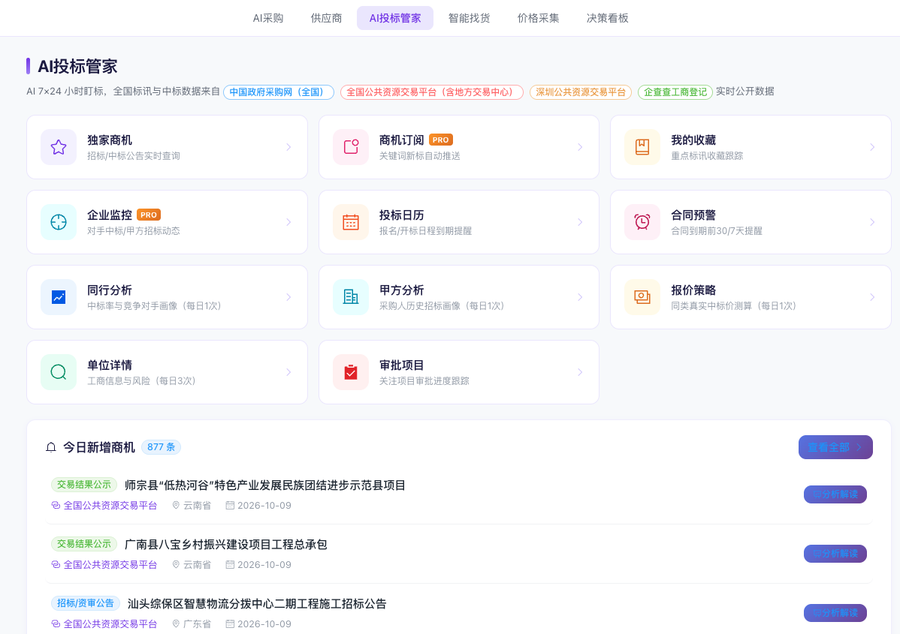Click AI分析解读 for 汕头综保区 project
Viewport: 900px width, 634px height.
(835, 613)
